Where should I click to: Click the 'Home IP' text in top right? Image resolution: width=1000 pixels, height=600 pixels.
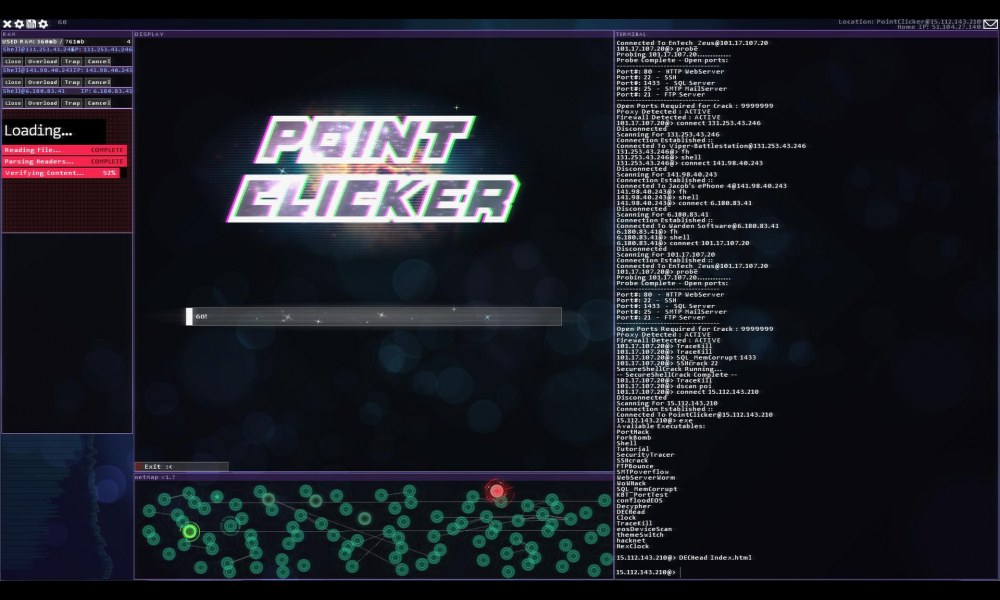pyautogui.click(x=939, y=27)
